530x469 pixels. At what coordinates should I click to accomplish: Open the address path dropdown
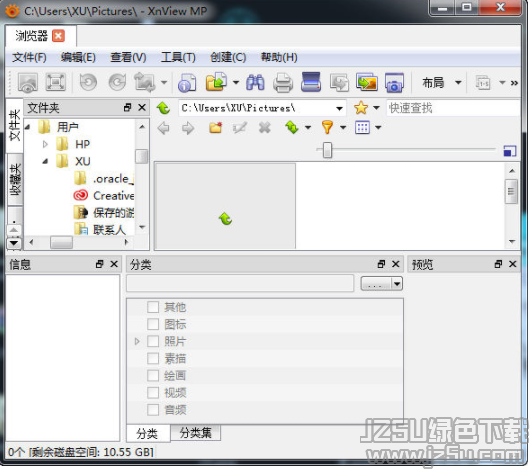(339, 108)
